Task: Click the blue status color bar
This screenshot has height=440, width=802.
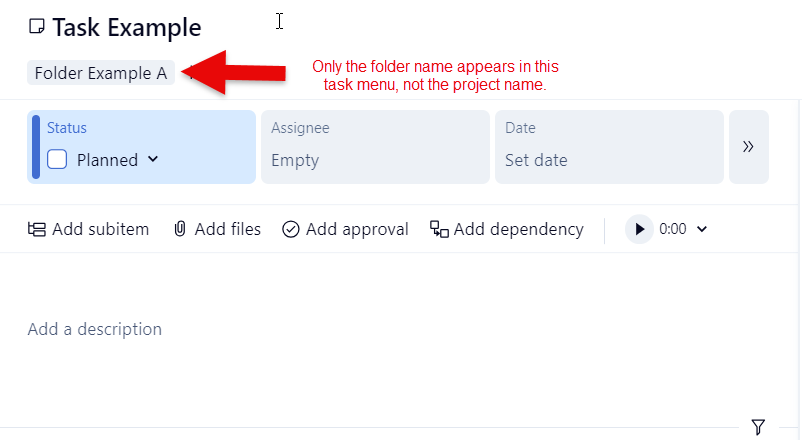Action: point(36,147)
